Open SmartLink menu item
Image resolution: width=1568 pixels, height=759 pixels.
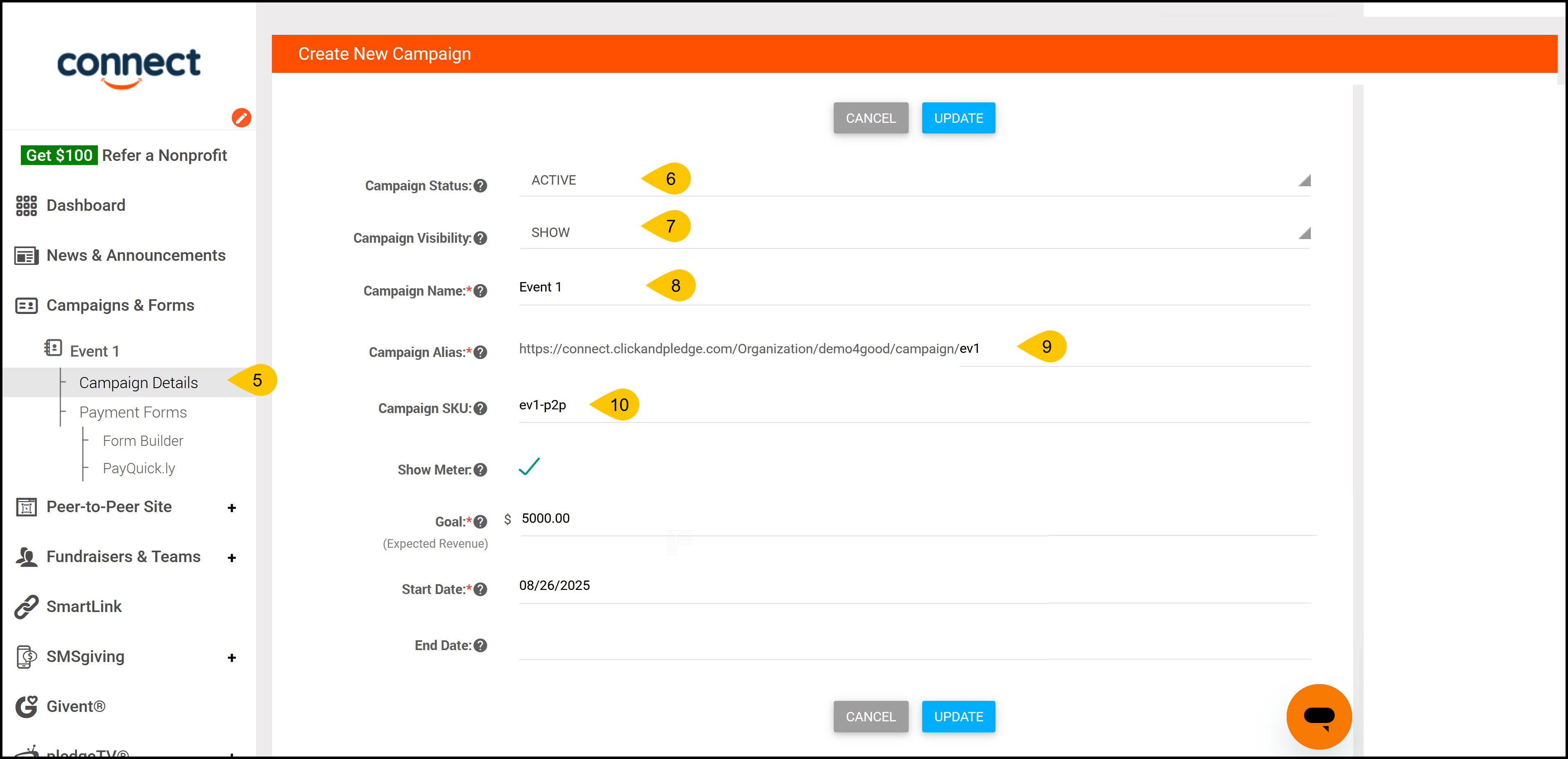pos(84,607)
